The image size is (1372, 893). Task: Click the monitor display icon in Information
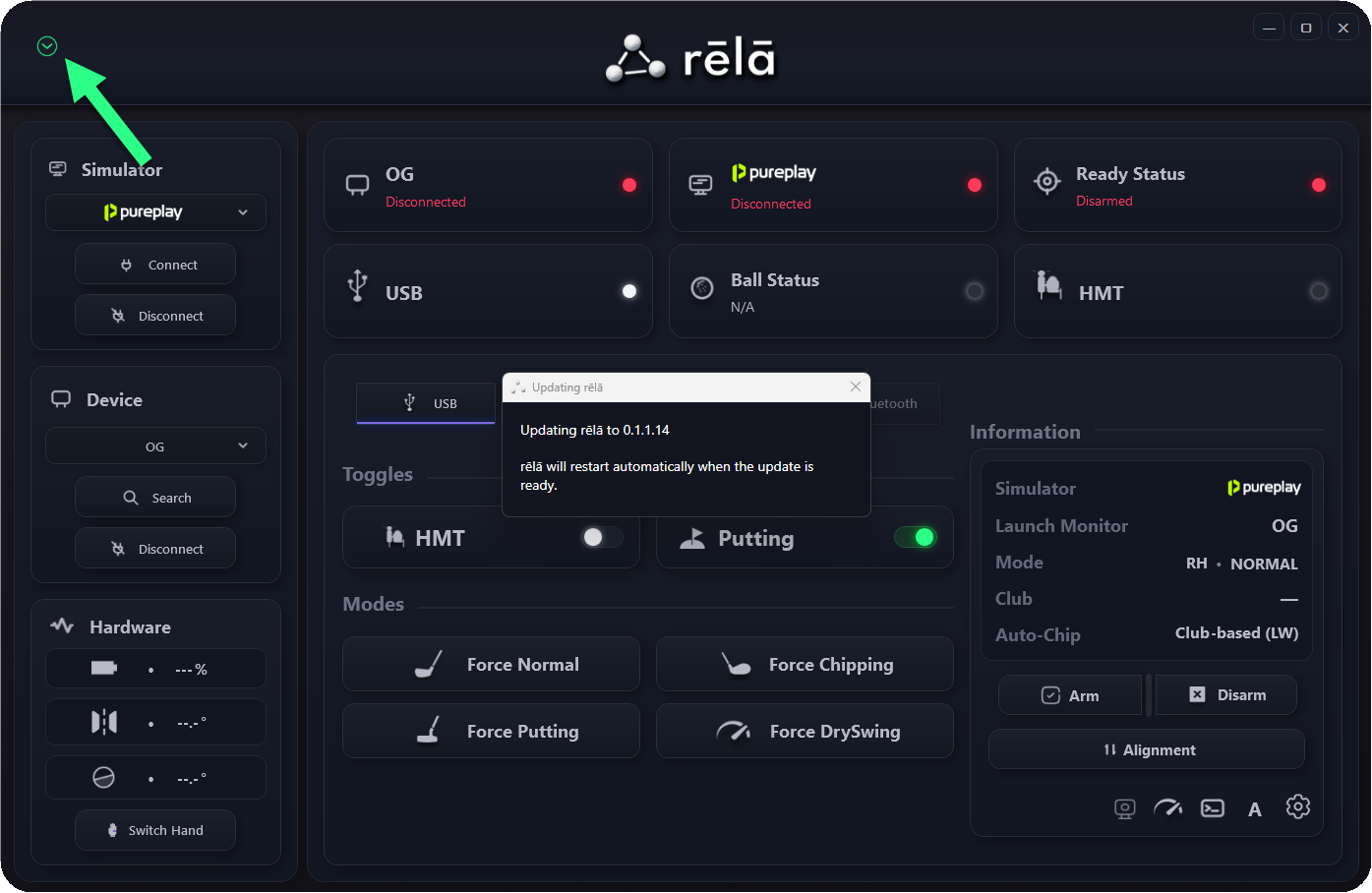[x=1125, y=808]
